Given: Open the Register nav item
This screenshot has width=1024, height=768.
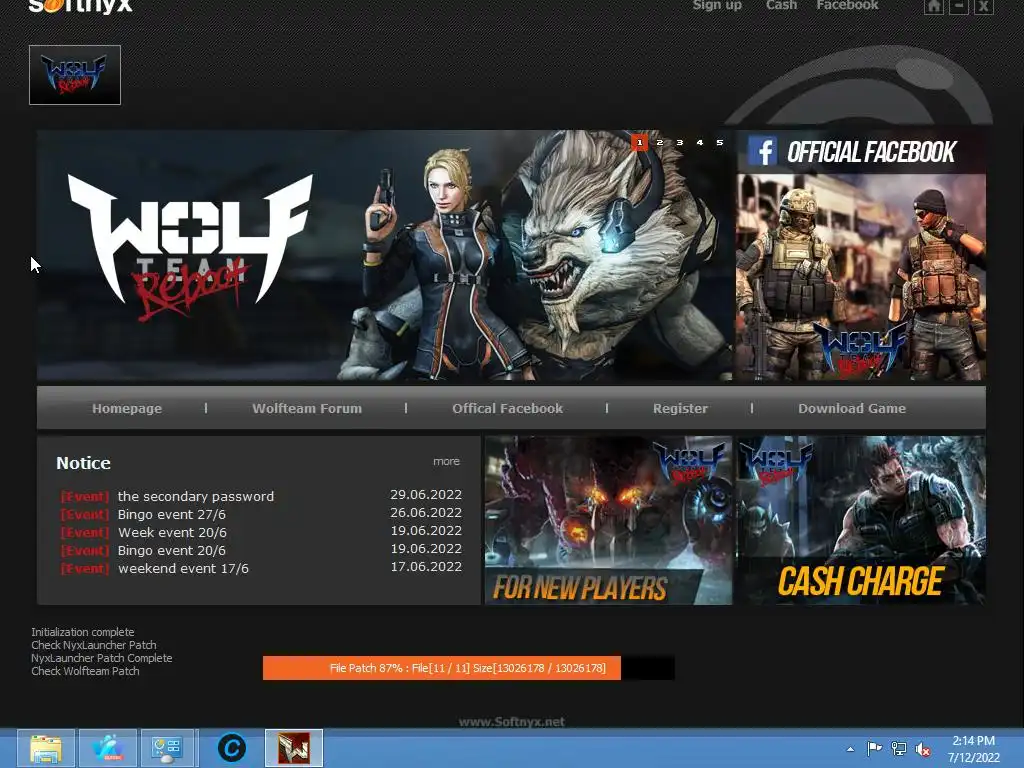Looking at the screenshot, I should [680, 408].
